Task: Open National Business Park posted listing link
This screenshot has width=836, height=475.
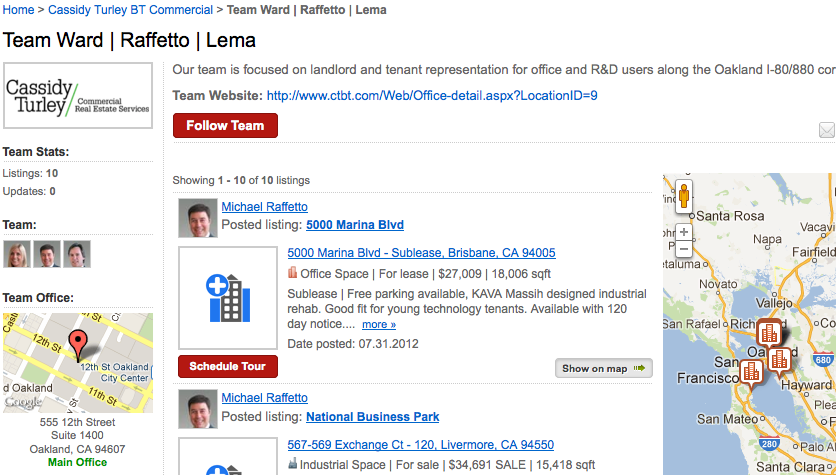Action: (373, 417)
